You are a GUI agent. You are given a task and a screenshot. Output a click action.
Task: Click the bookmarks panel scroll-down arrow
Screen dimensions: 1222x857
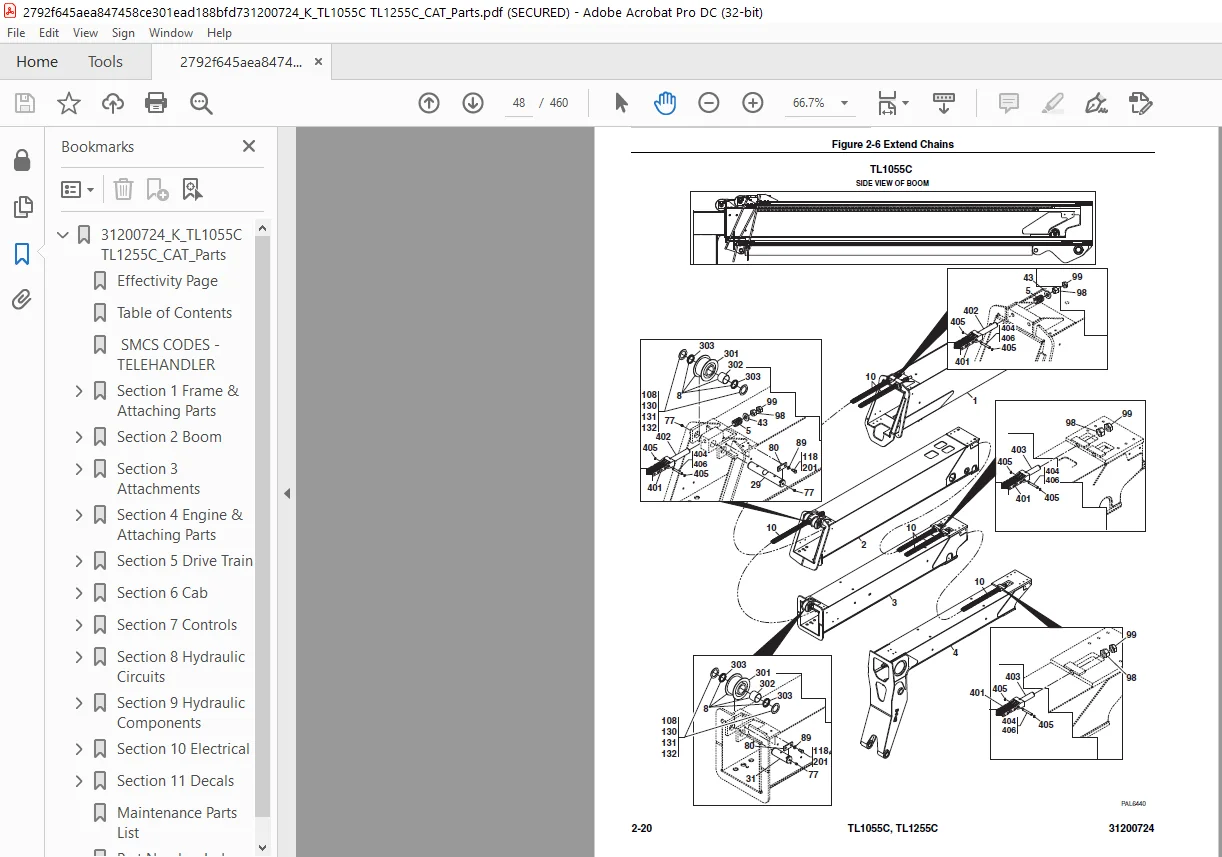[263, 847]
